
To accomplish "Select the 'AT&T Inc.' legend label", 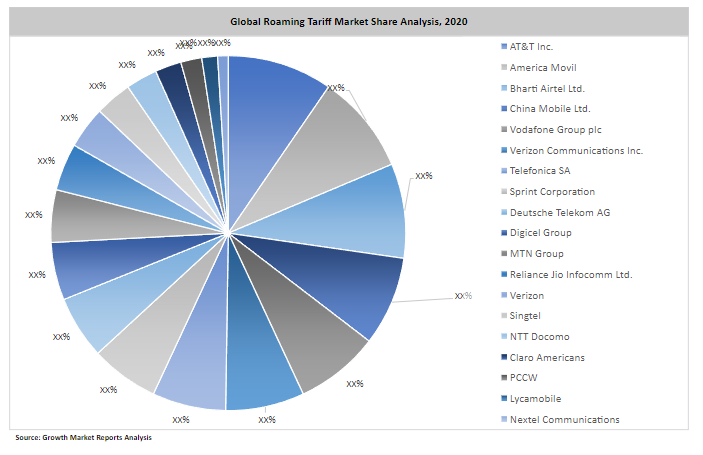I will coord(531,47).
